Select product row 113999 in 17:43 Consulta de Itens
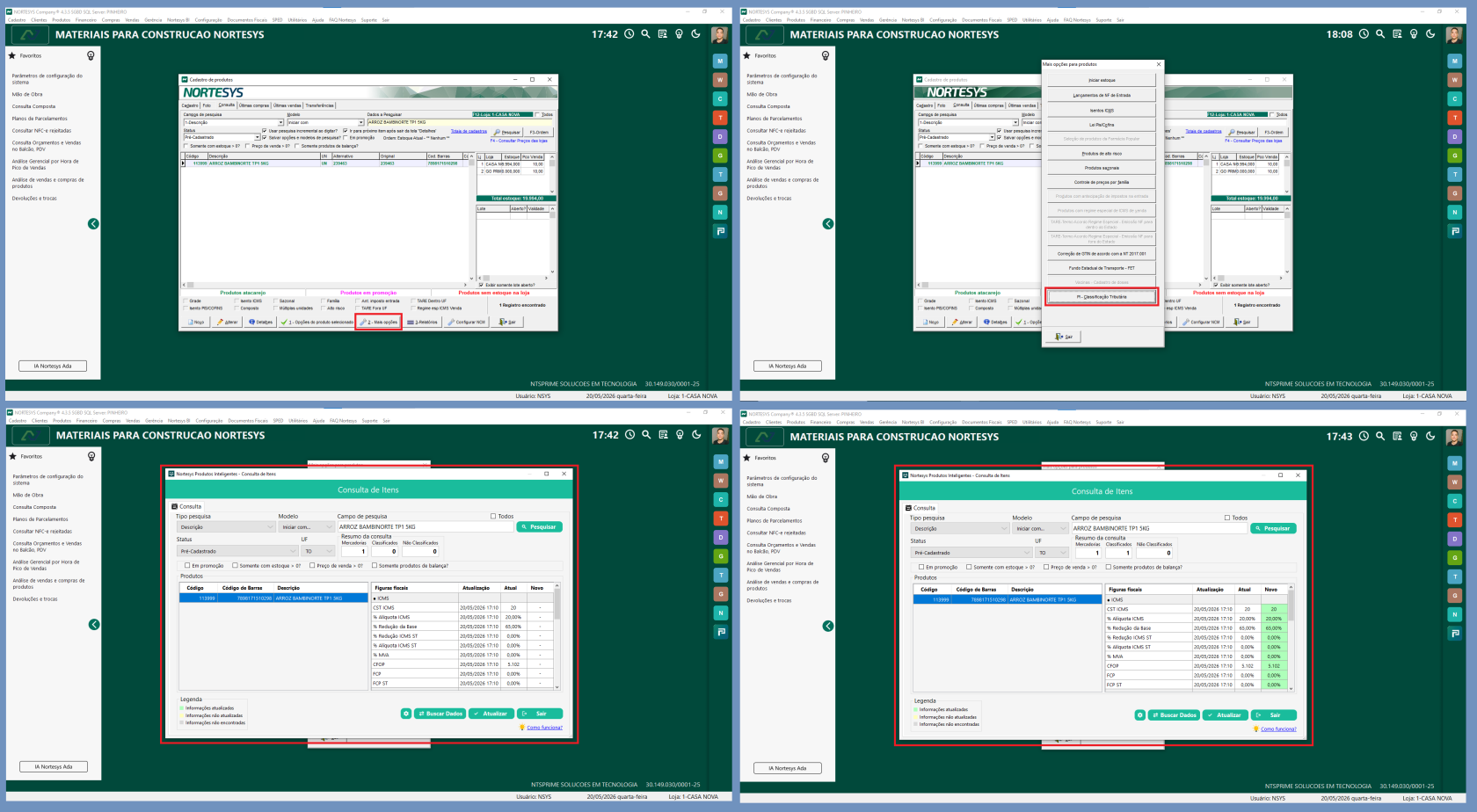Screen dimensions: 1477x812 point(1007,599)
